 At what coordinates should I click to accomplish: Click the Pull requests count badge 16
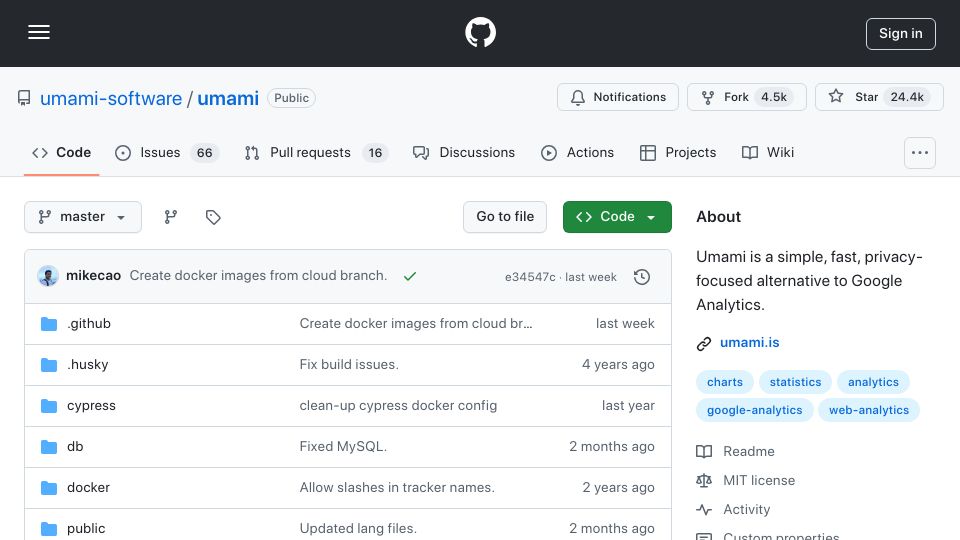pos(375,152)
